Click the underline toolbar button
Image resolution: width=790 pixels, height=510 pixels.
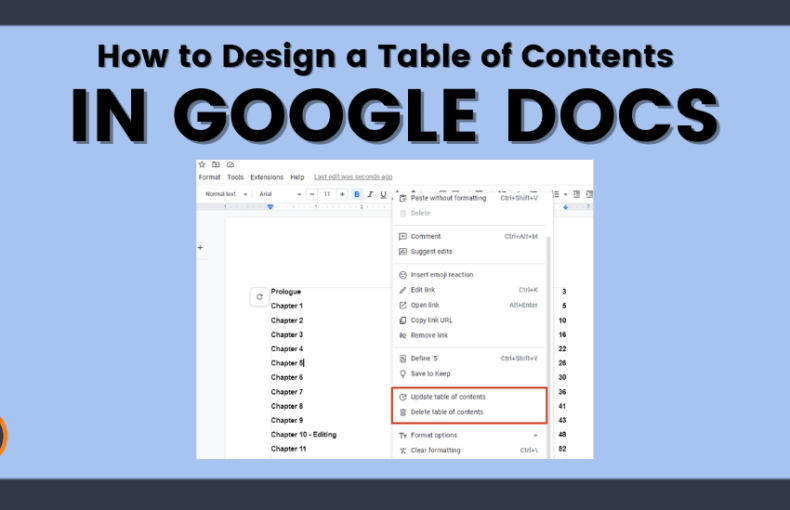click(x=383, y=194)
